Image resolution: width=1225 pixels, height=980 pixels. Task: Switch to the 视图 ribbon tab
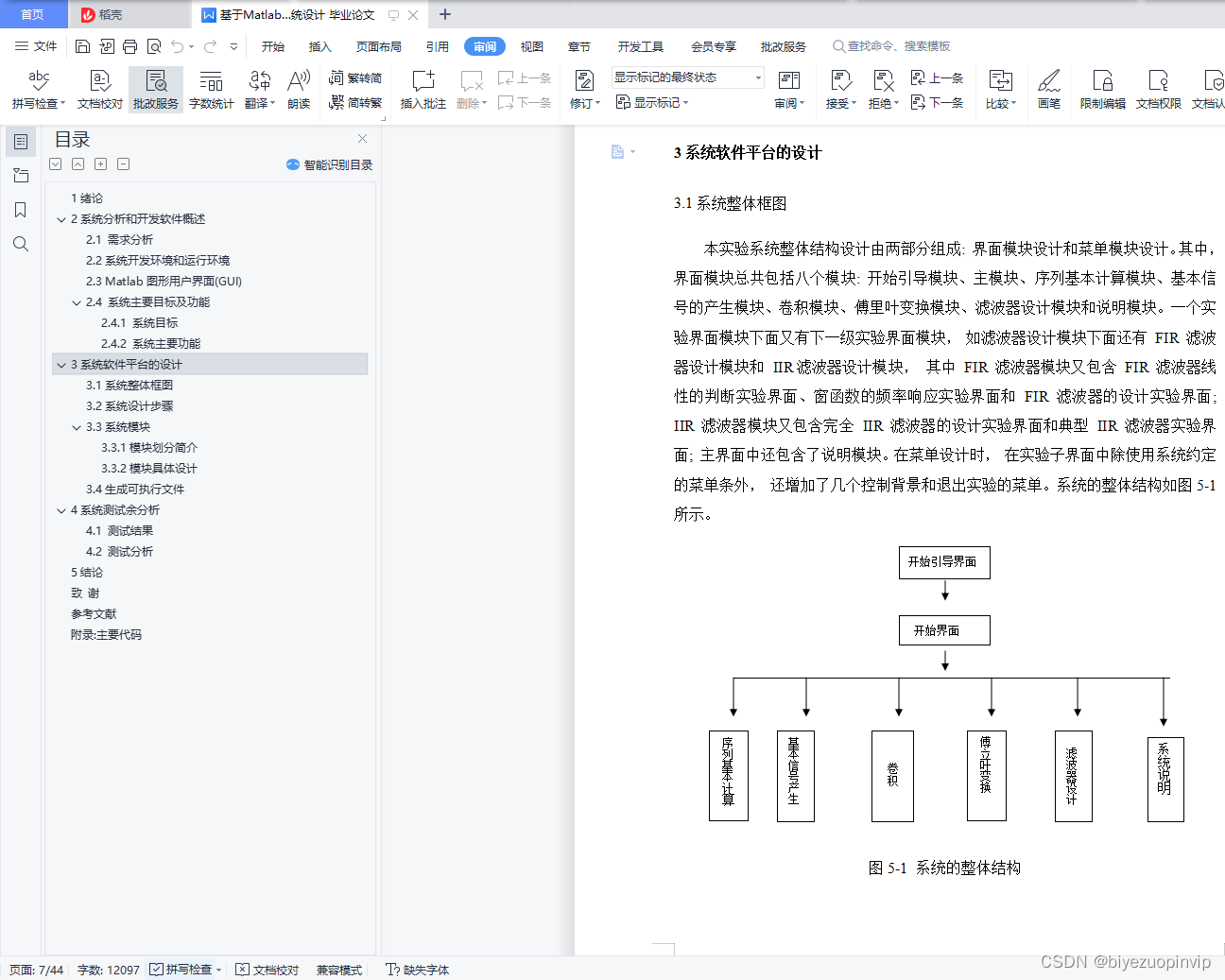pos(532,46)
